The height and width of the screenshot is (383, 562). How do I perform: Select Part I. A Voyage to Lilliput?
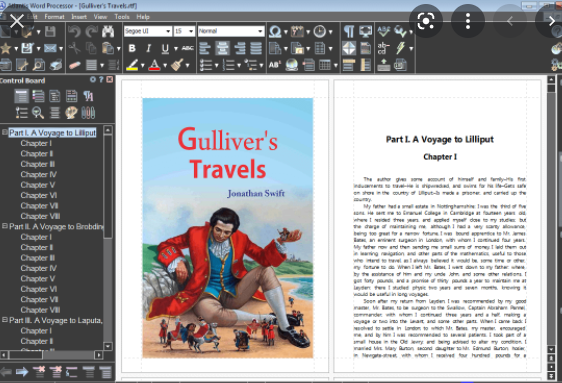coord(52,133)
